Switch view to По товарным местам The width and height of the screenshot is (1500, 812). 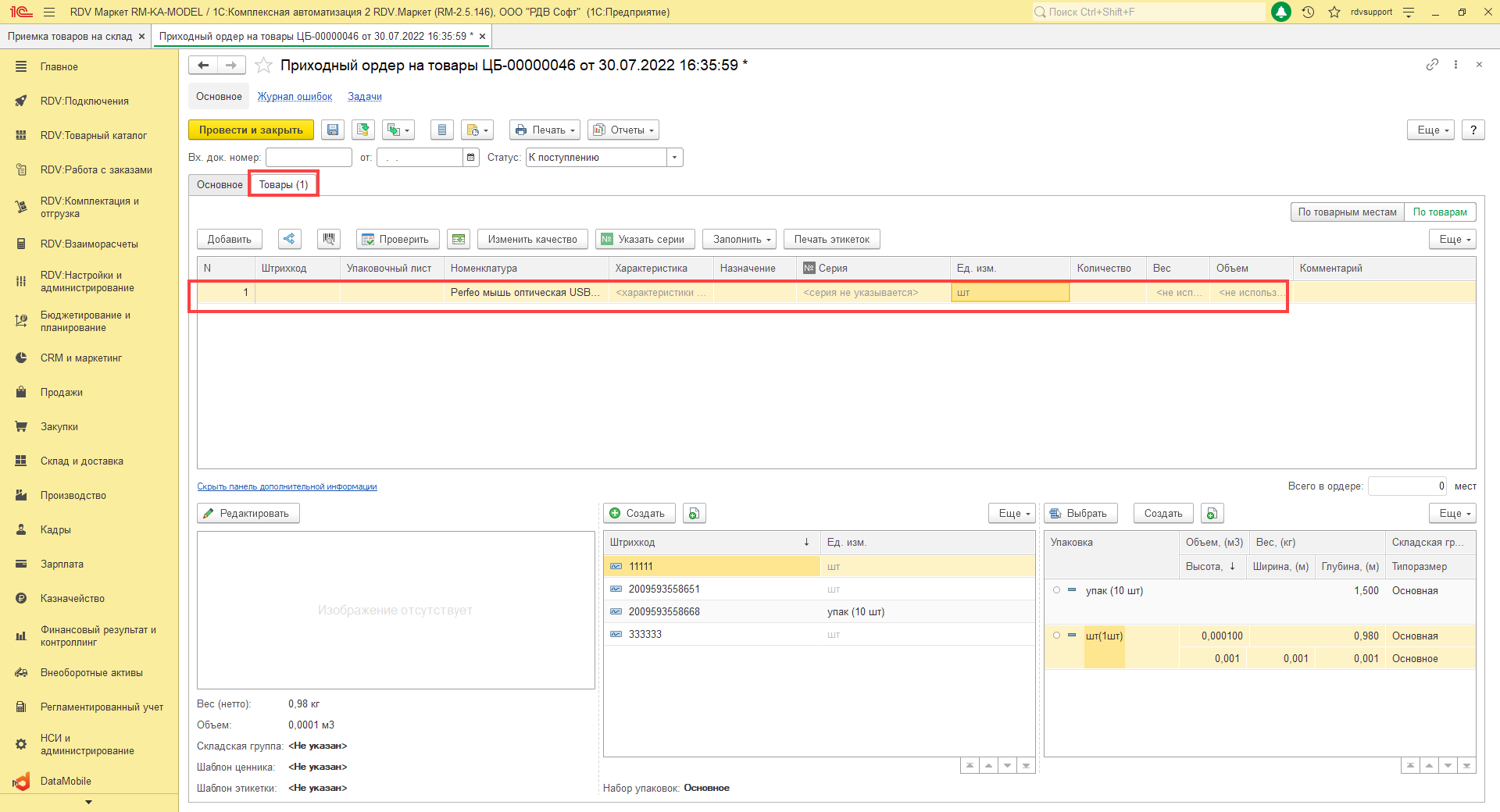coord(1347,212)
